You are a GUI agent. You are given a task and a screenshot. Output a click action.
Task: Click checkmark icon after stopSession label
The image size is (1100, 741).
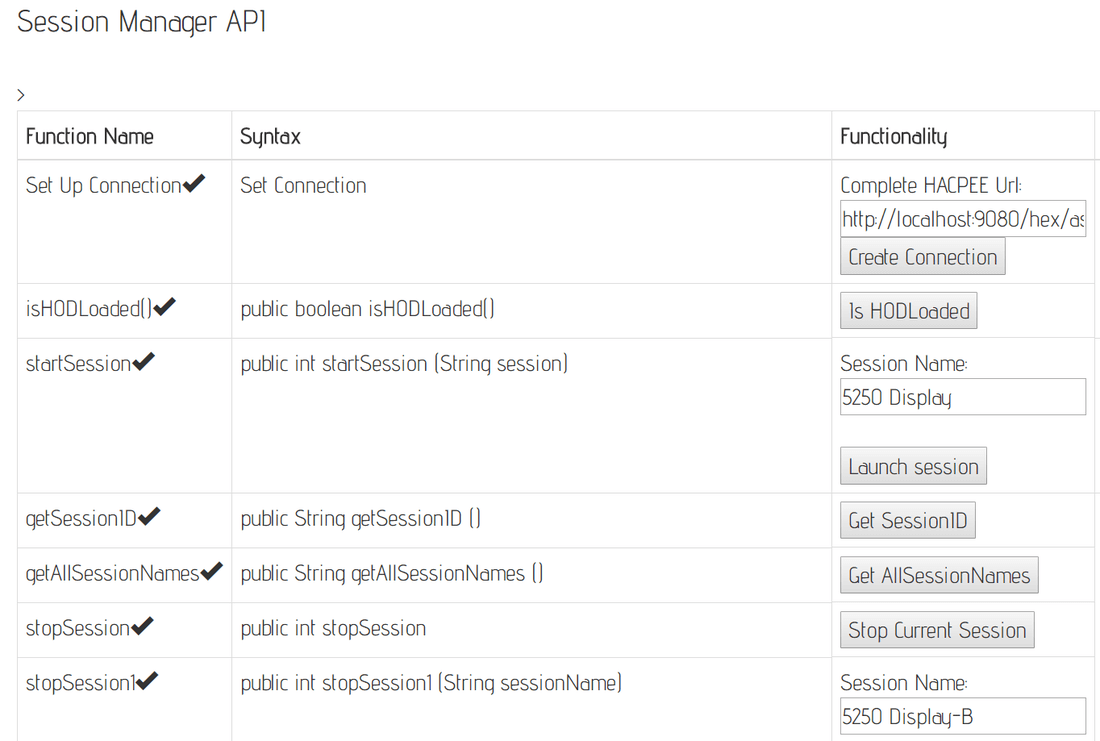142,626
